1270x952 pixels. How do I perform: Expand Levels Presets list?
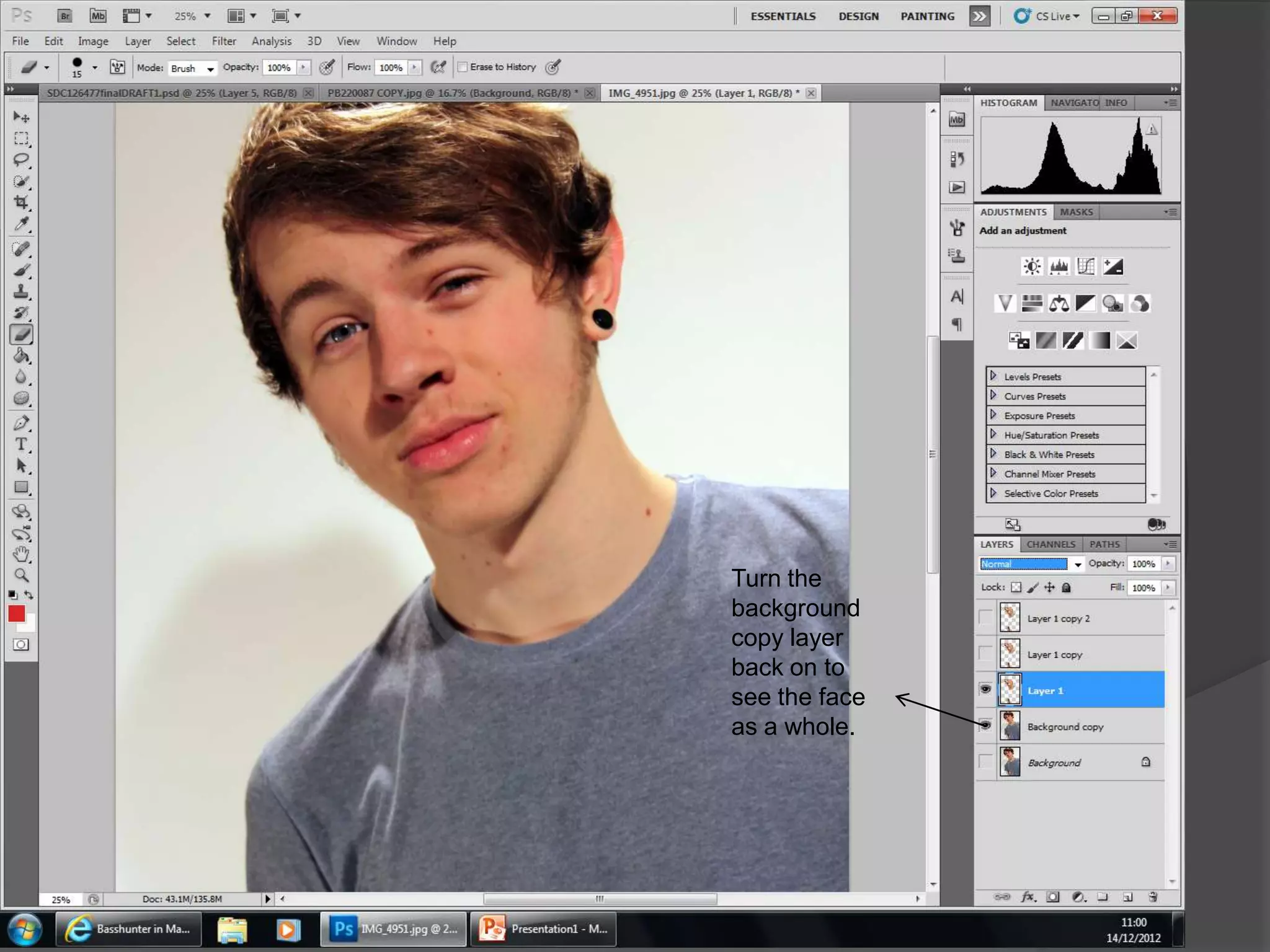(x=993, y=376)
